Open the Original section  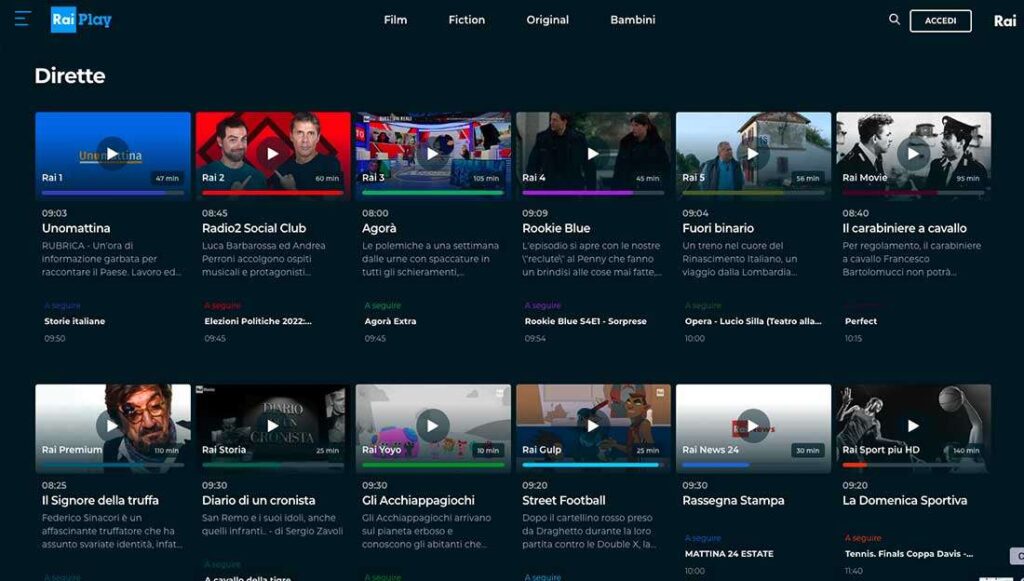tap(547, 20)
